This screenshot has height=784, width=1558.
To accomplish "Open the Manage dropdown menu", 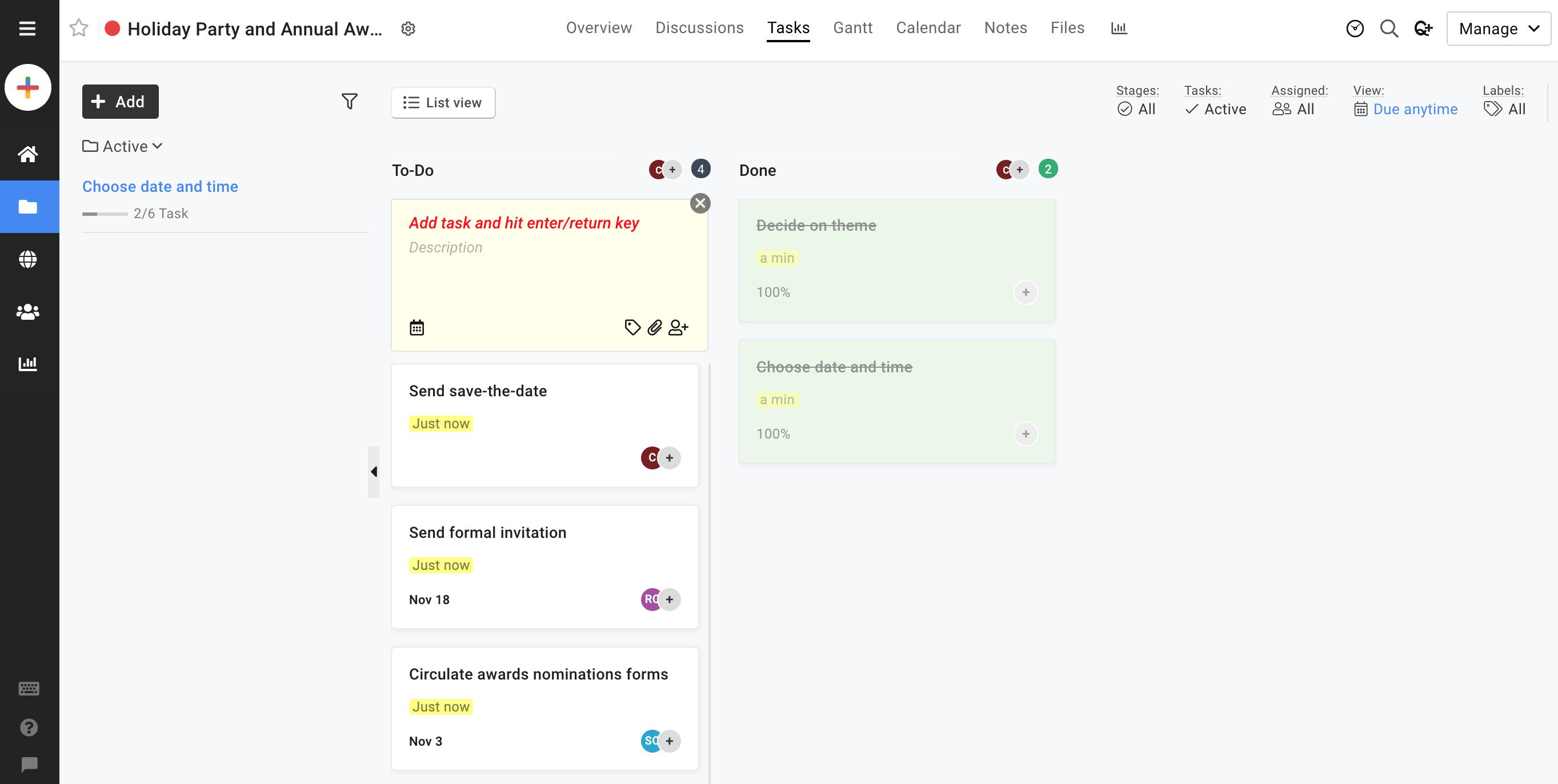I will coord(1497,29).
